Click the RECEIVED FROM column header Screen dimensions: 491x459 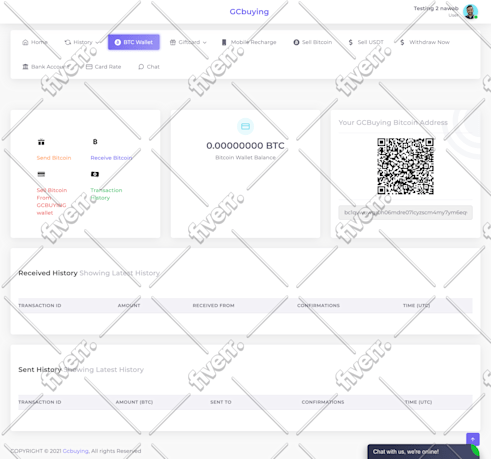click(x=213, y=305)
